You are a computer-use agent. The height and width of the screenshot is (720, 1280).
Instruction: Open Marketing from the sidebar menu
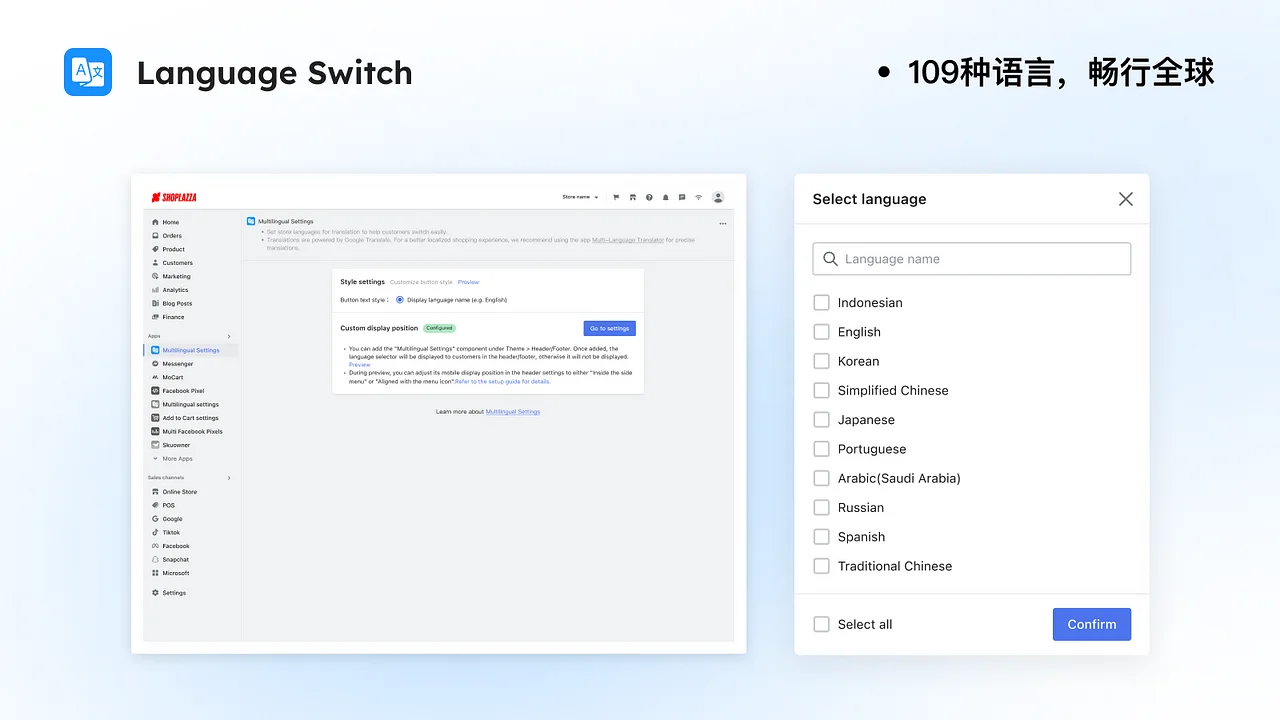(x=176, y=276)
